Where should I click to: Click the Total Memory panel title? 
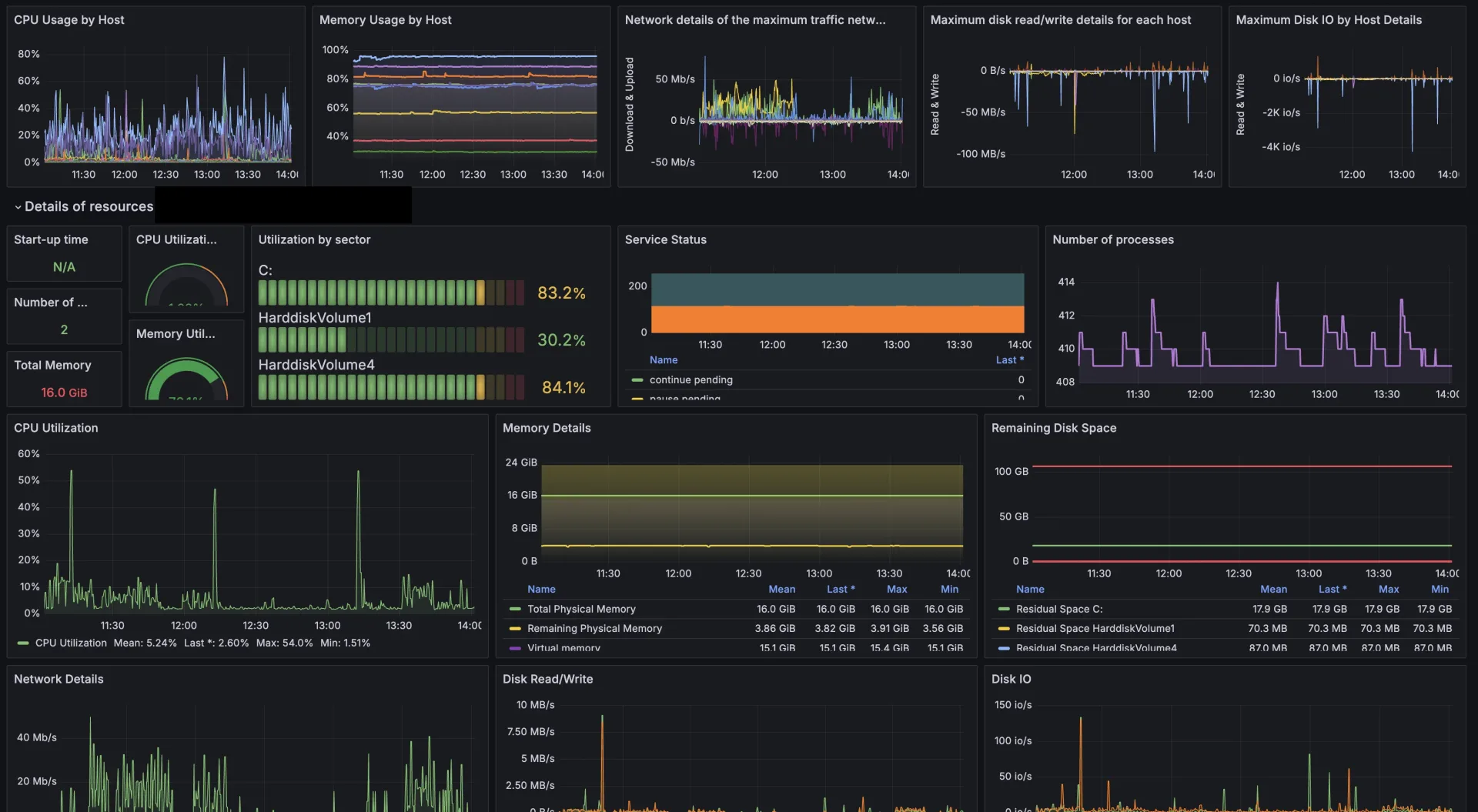(x=52, y=365)
